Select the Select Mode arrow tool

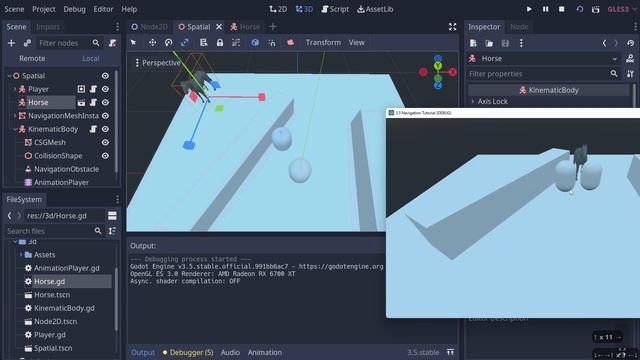pos(133,42)
